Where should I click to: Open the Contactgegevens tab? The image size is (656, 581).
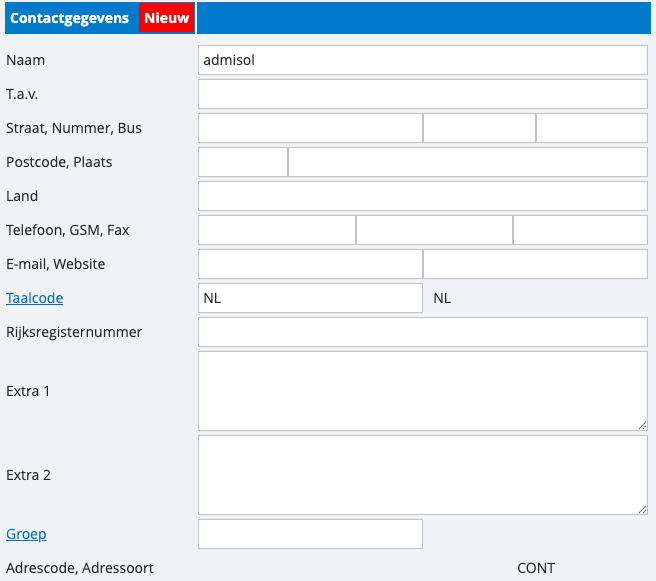(x=69, y=18)
